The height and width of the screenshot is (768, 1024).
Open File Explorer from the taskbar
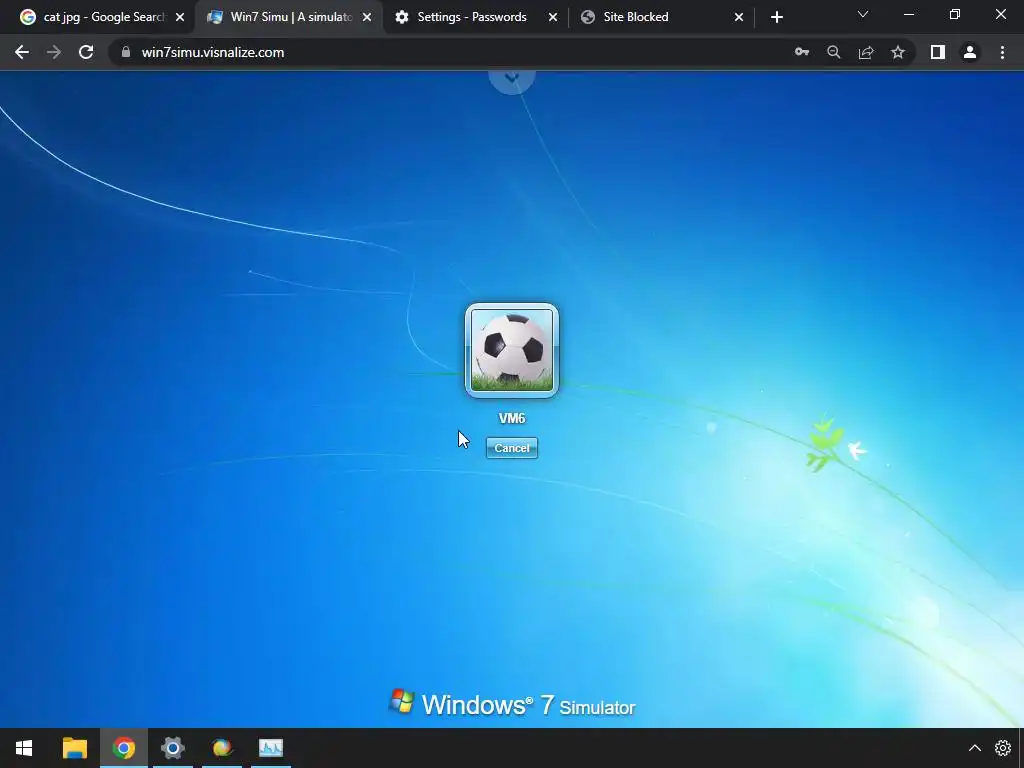coord(74,748)
